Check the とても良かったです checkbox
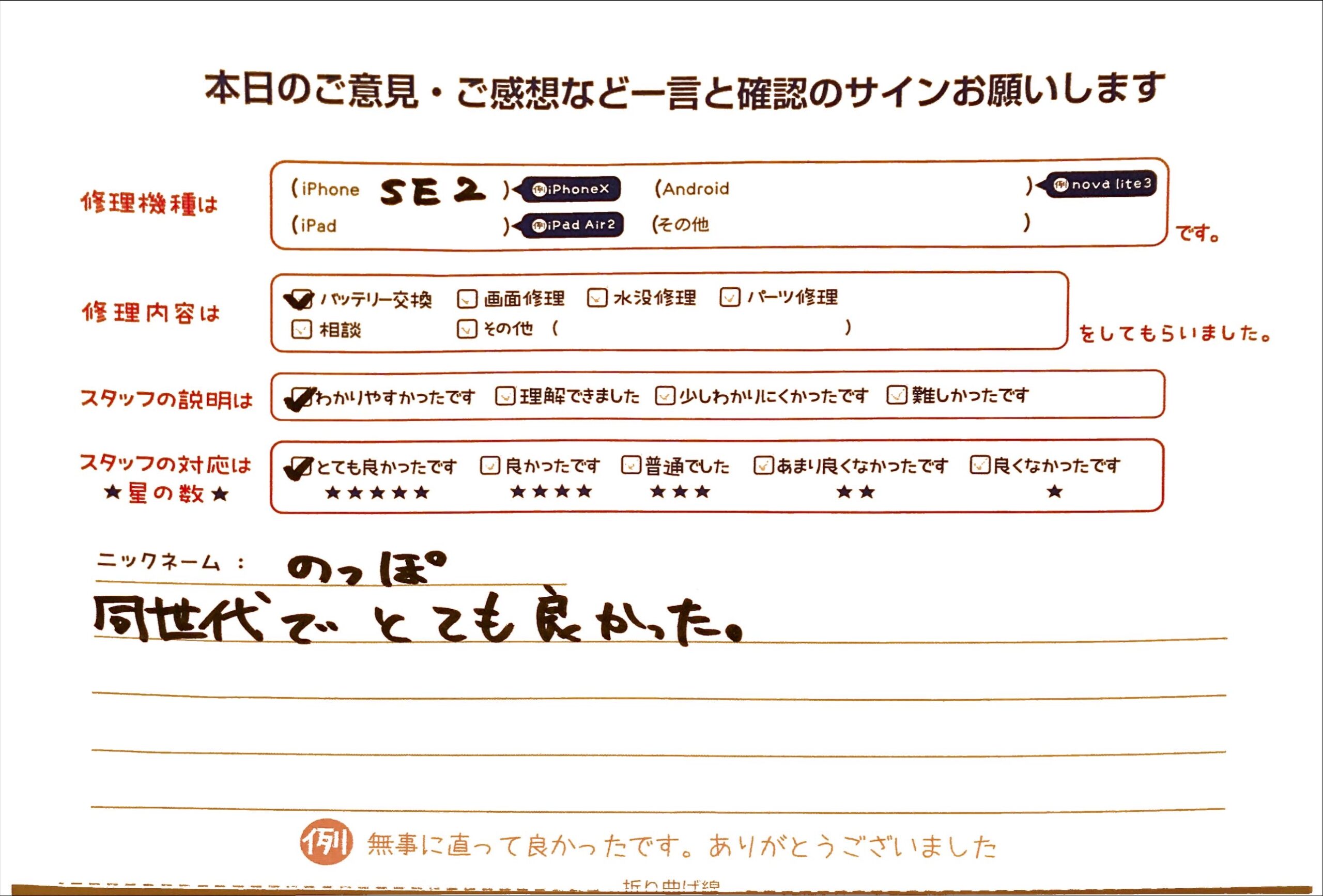Screen dimensions: 1323x896 (301, 467)
